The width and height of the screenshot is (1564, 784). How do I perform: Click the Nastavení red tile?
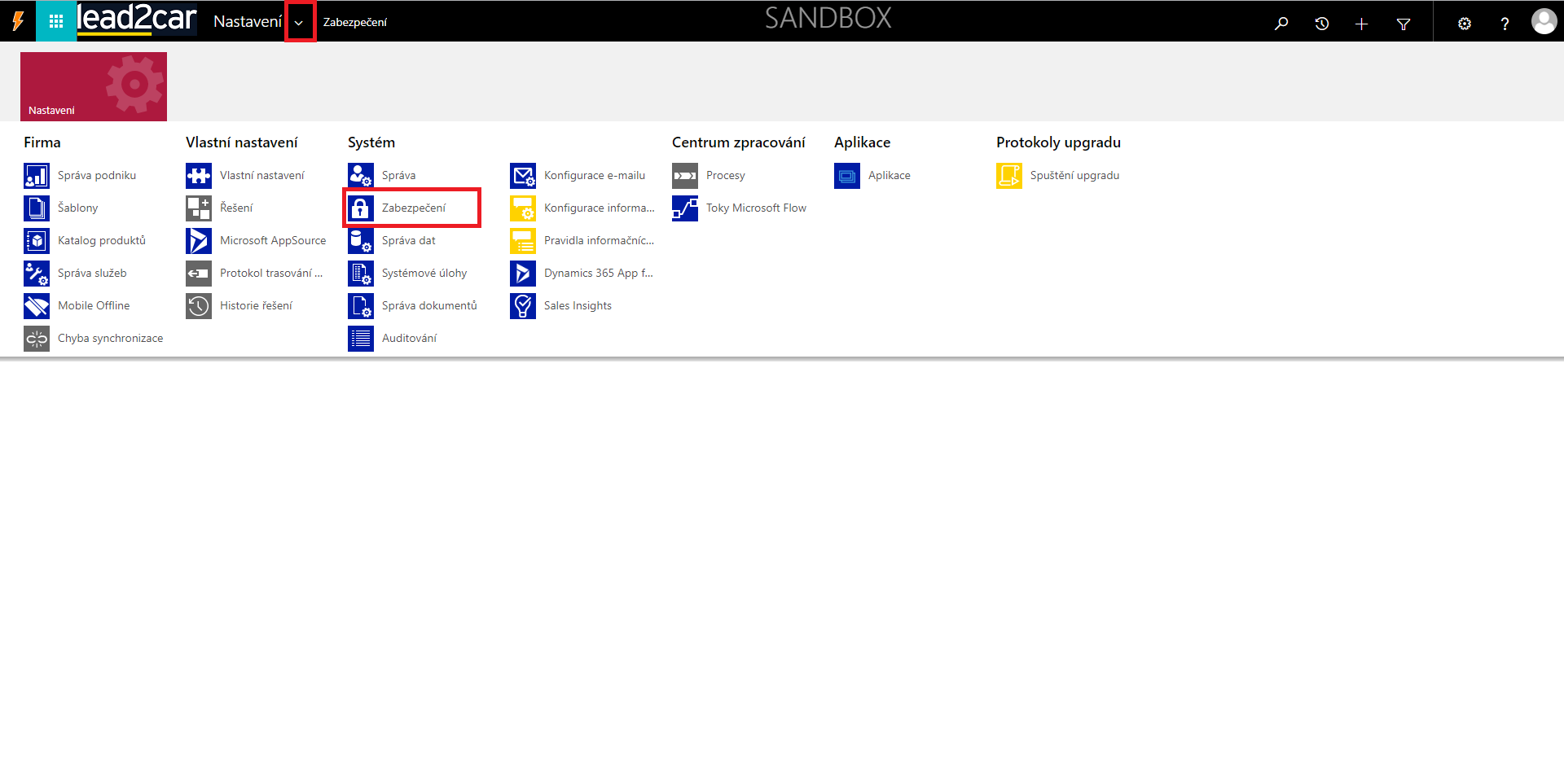point(94,87)
